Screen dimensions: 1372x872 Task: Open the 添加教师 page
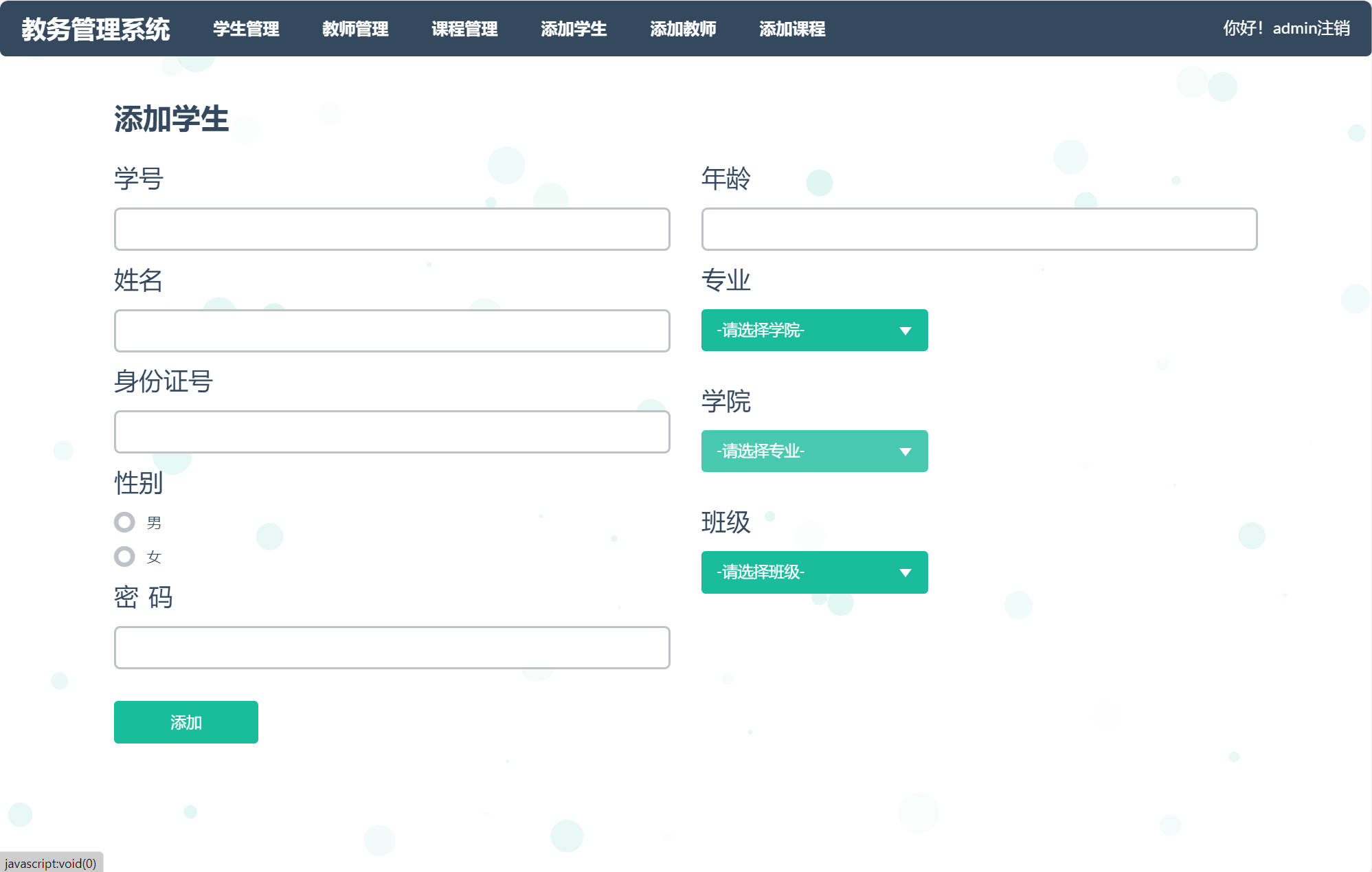tap(683, 30)
